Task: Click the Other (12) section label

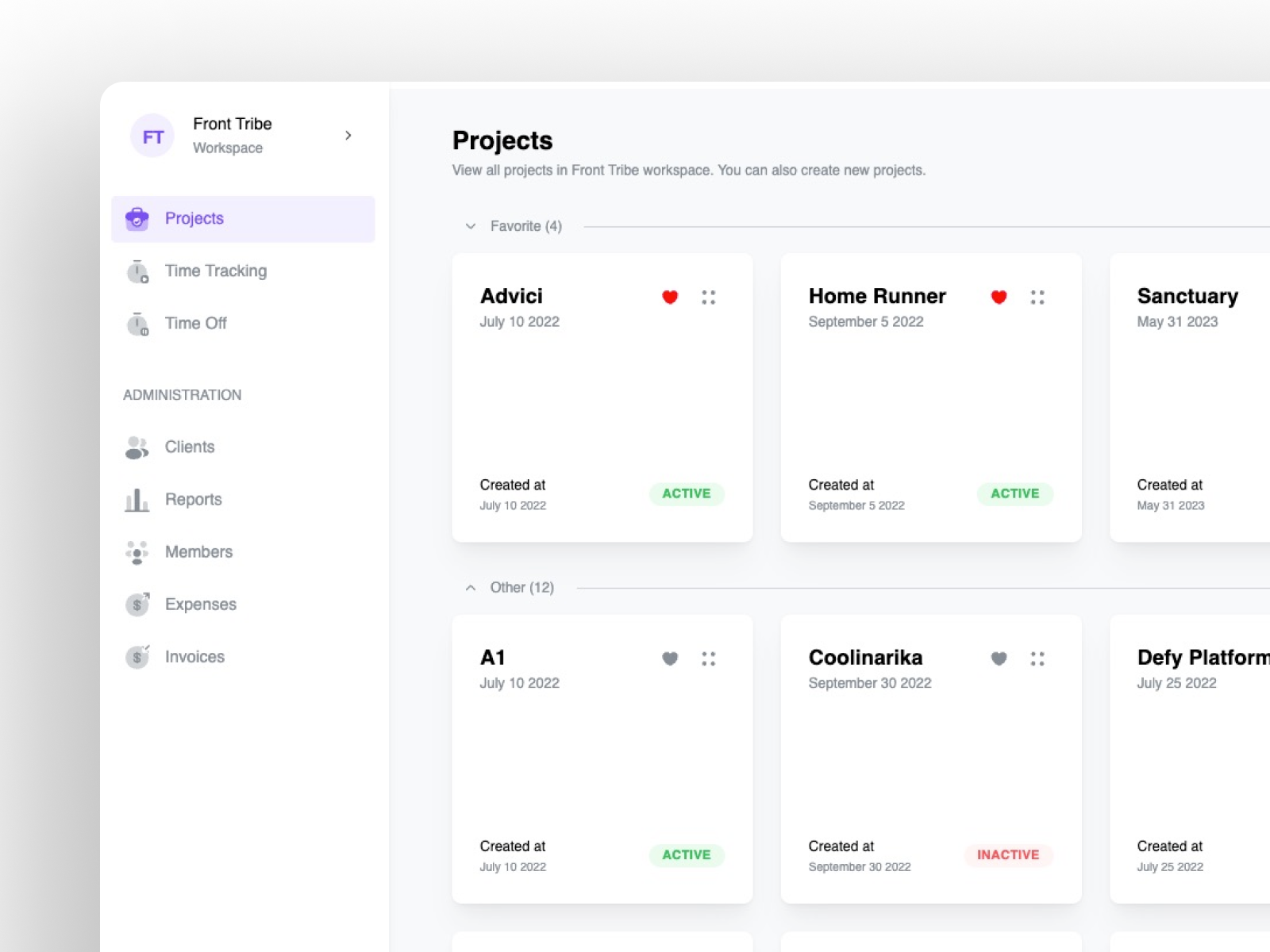Action: tap(522, 588)
